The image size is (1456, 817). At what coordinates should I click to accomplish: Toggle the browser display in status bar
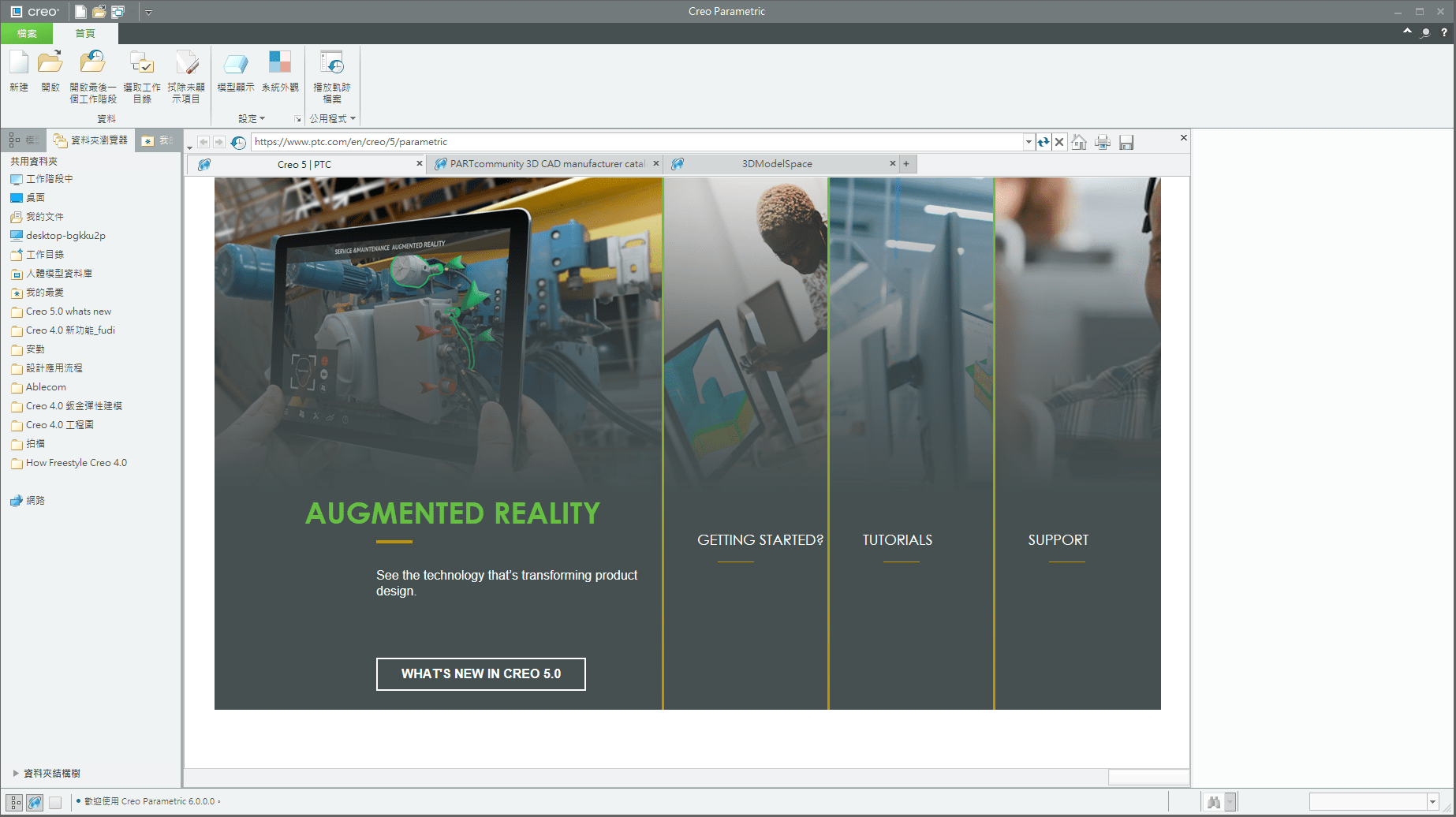(x=35, y=802)
